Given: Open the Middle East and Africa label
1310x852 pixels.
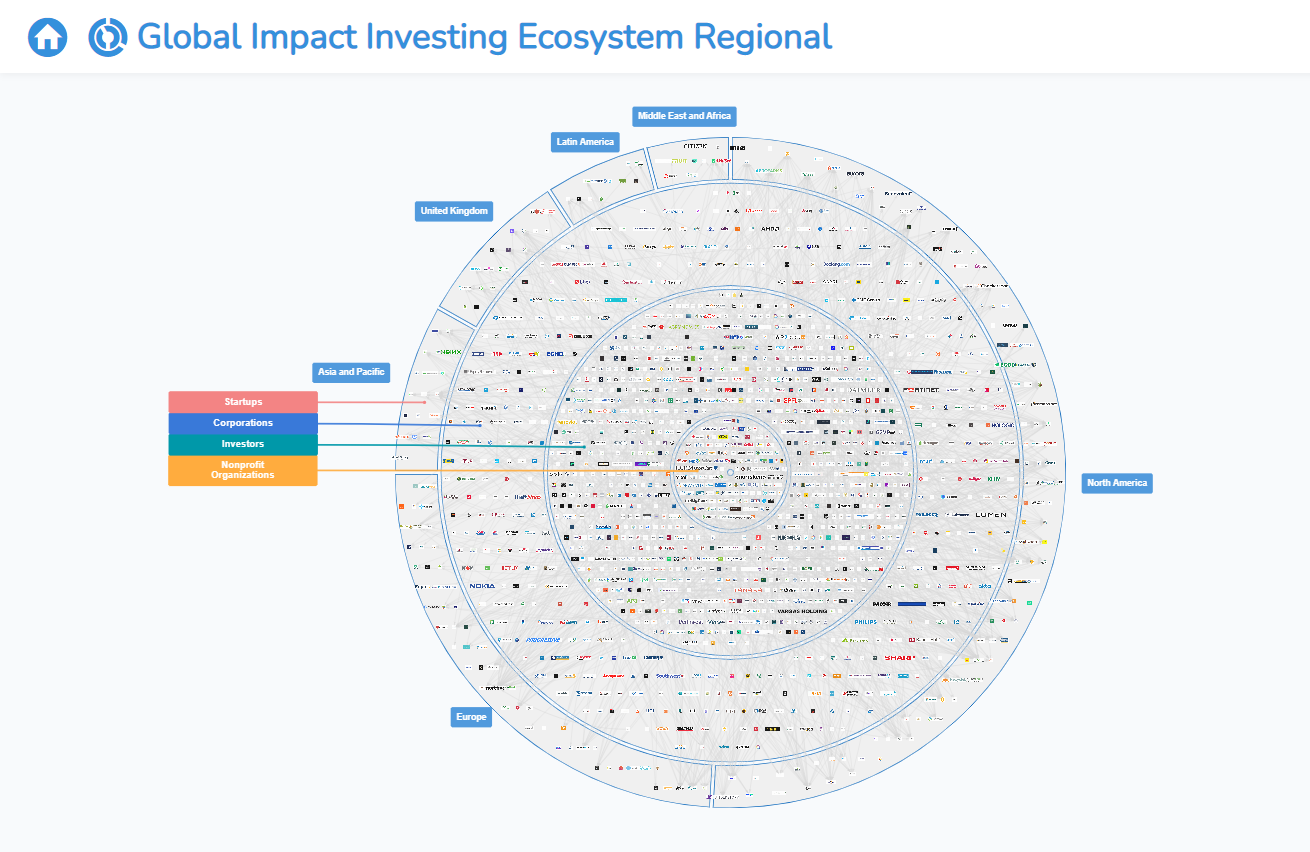Looking at the screenshot, I should click(685, 116).
